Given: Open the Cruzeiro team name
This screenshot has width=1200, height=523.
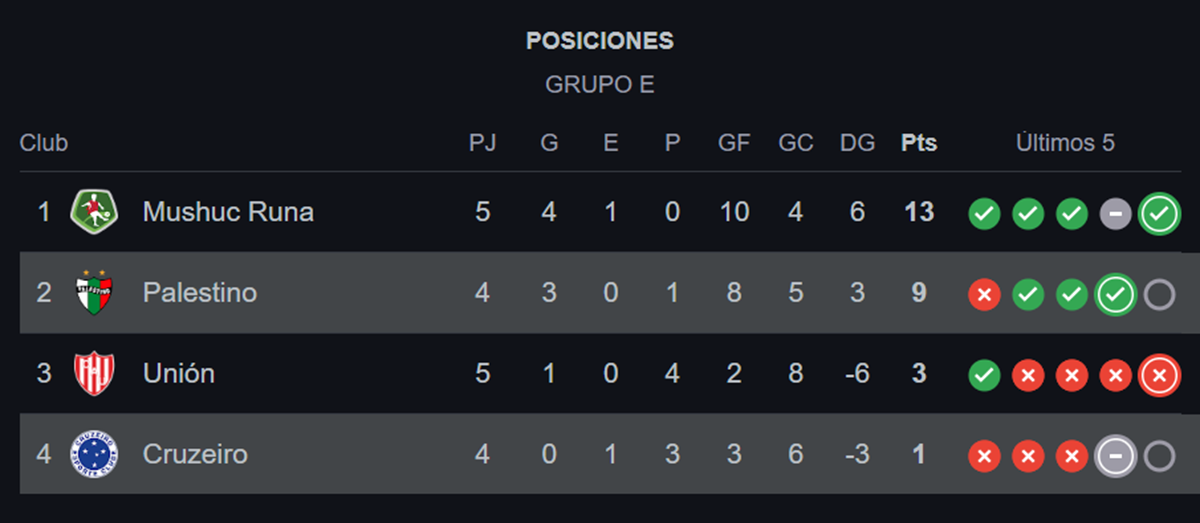Looking at the screenshot, I should click(195, 454).
